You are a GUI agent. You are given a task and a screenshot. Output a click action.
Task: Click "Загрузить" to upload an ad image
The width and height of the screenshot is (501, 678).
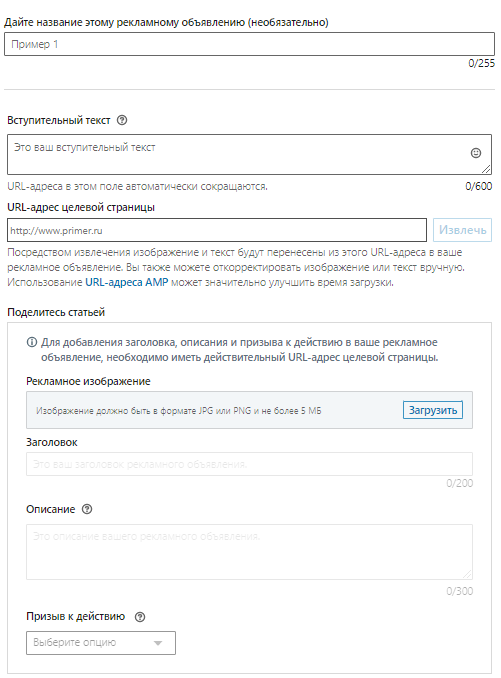click(x=433, y=410)
